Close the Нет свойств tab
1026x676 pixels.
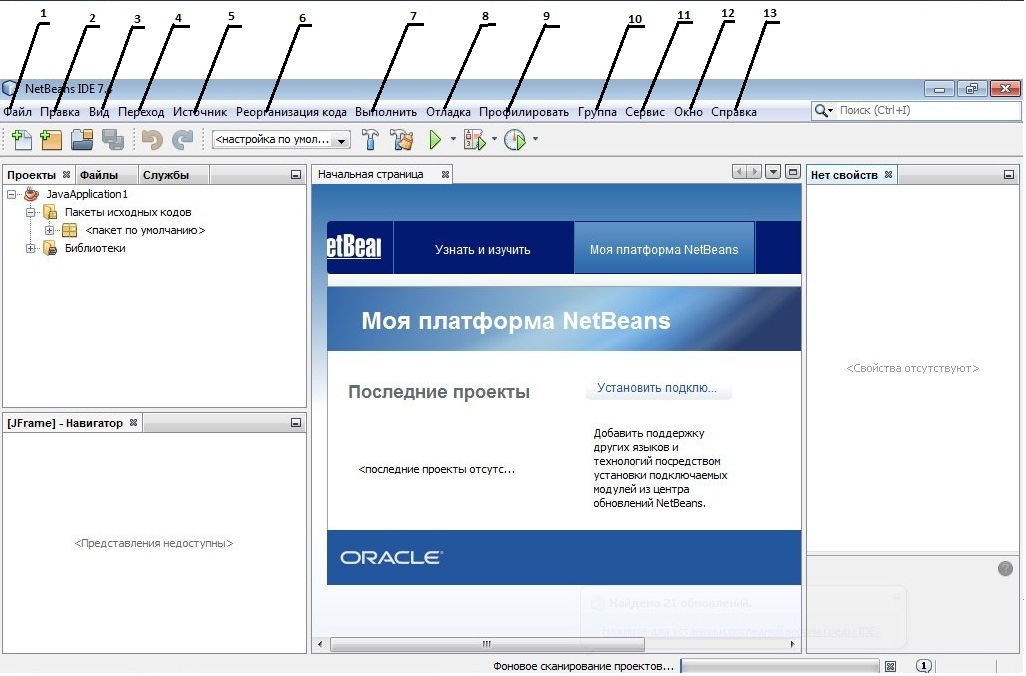coord(889,175)
